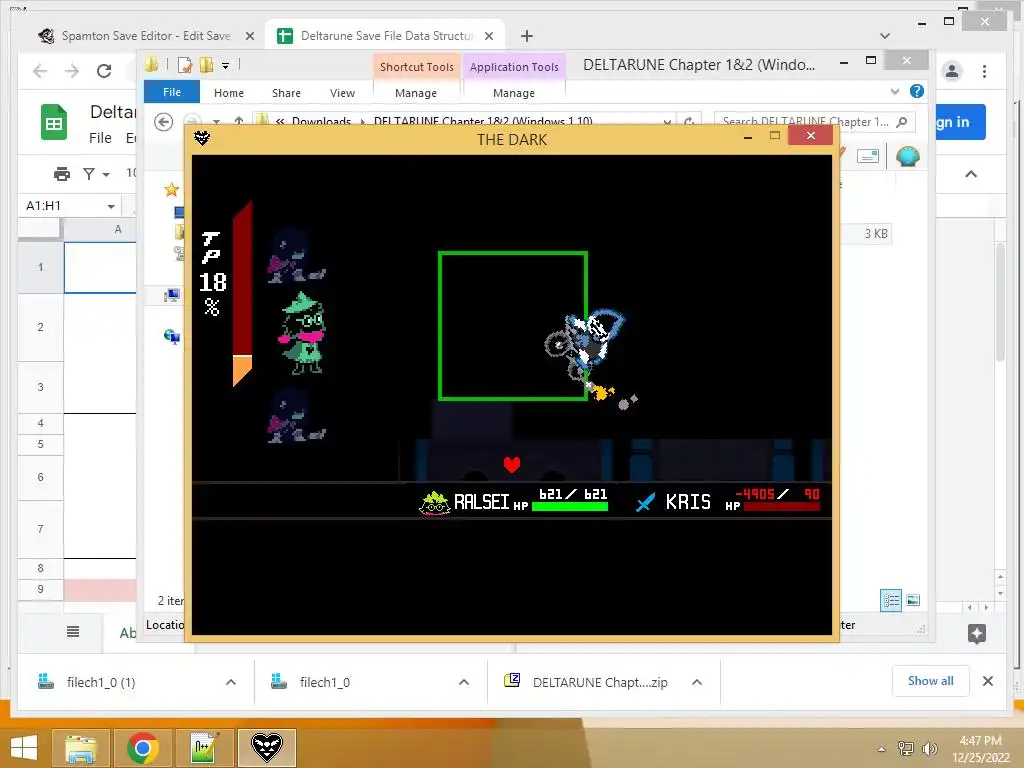
Task: Expand Chrome tab search chevron
Action: 885,36
